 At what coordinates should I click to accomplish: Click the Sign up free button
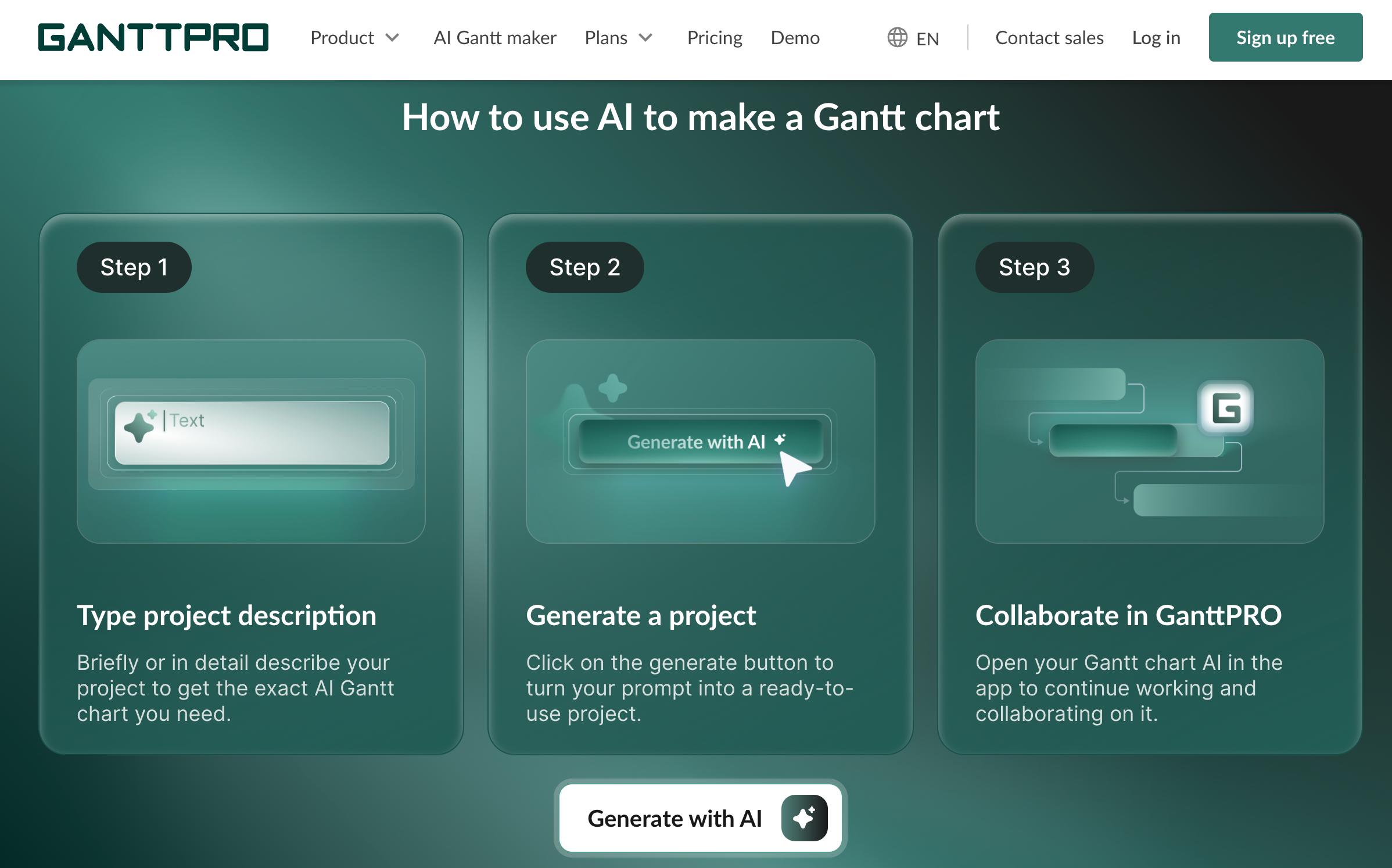(x=1285, y=37)
